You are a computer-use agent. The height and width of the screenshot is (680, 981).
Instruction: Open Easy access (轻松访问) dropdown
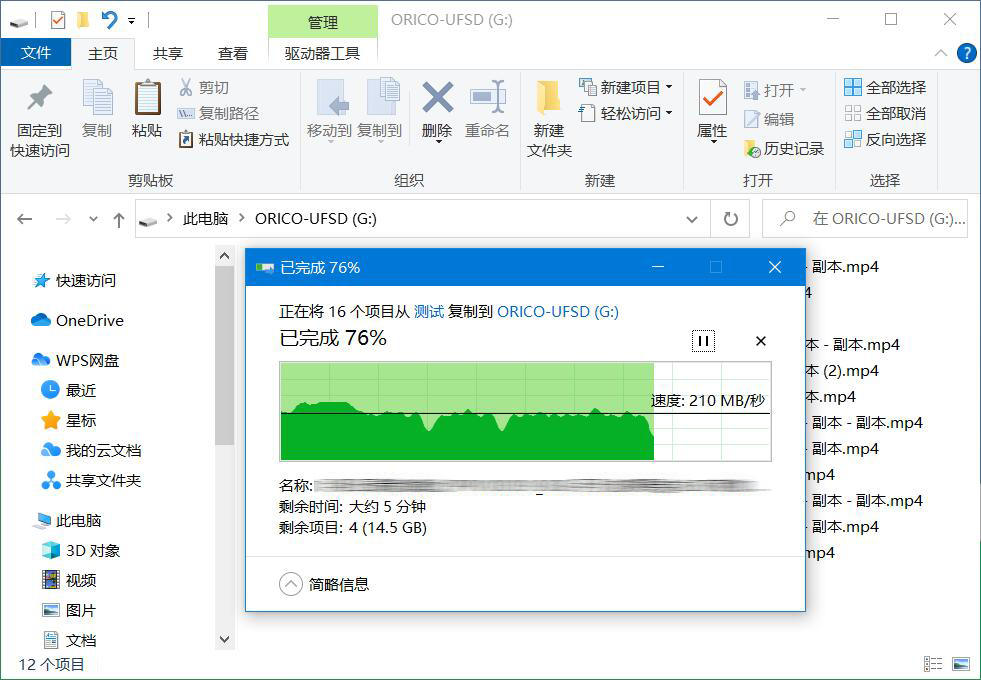tap(626, 113)
